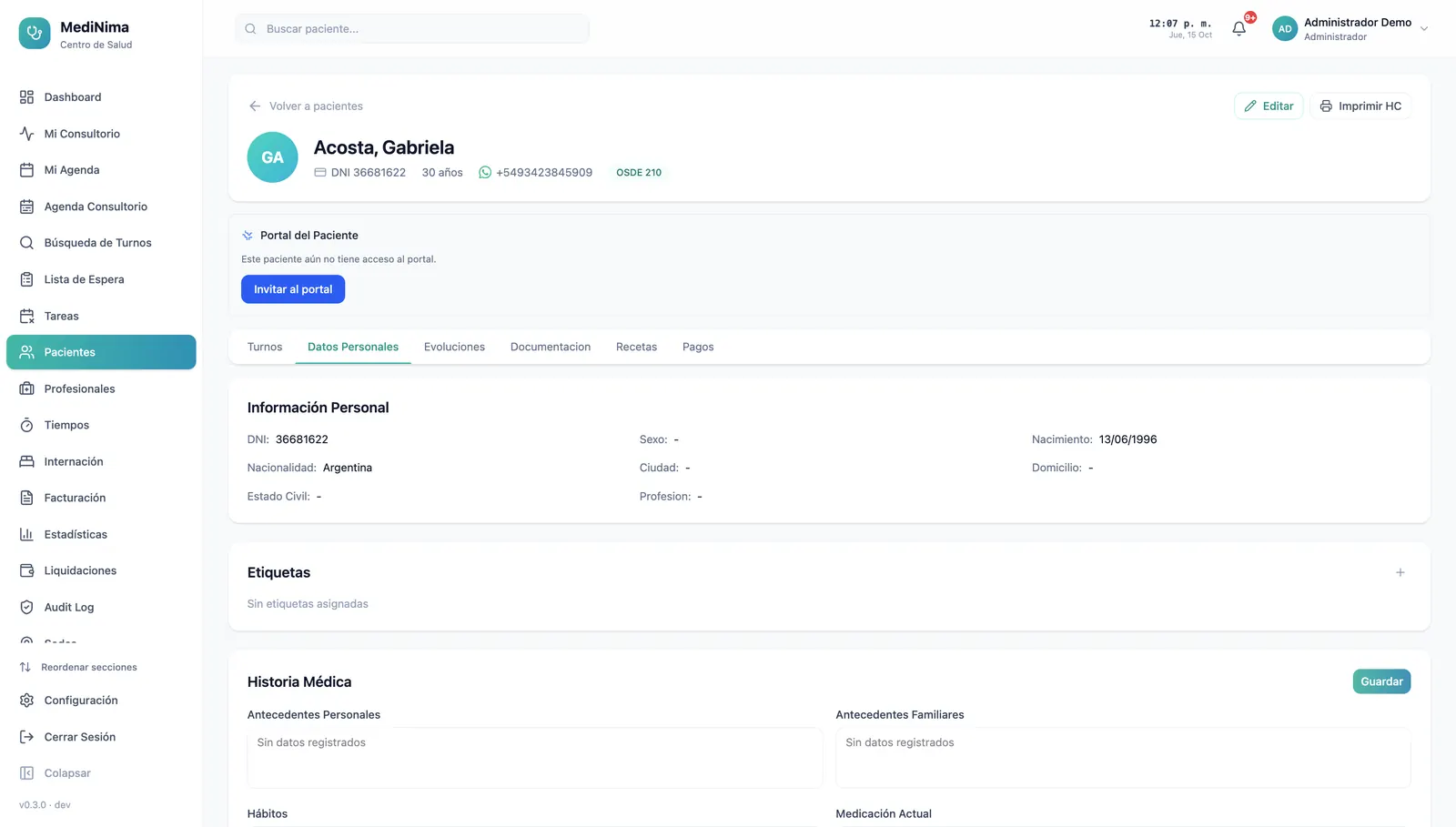Click the AD user avatar
The height and width of the screenshot is (827, 1456).
[x=1284, y=29]
